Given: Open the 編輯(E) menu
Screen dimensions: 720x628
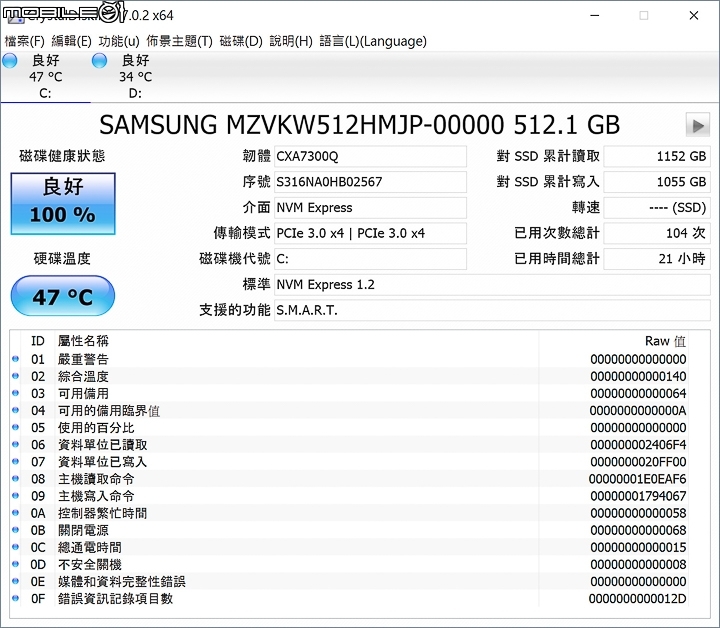Looking at the screenshot, I should (72, 41).
